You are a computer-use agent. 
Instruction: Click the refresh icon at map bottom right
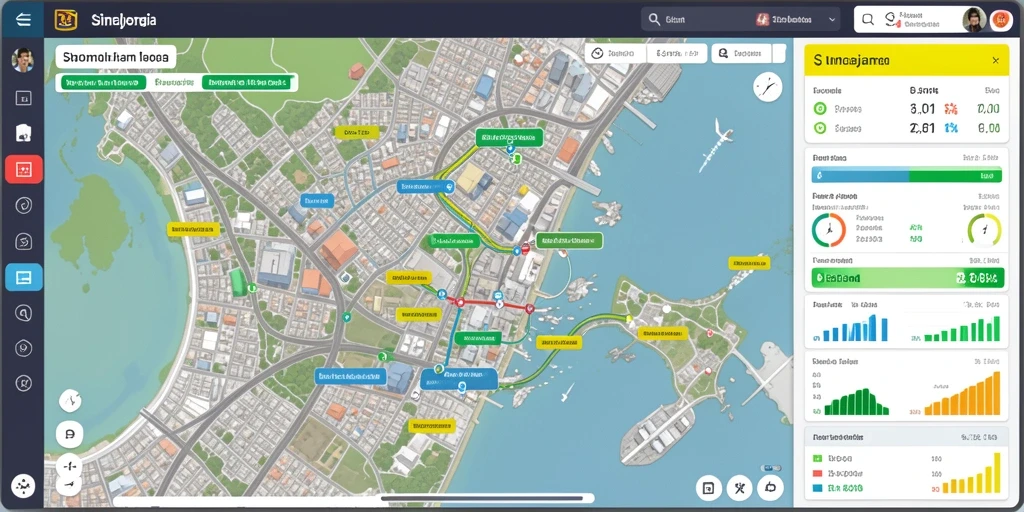coord(770,487)
